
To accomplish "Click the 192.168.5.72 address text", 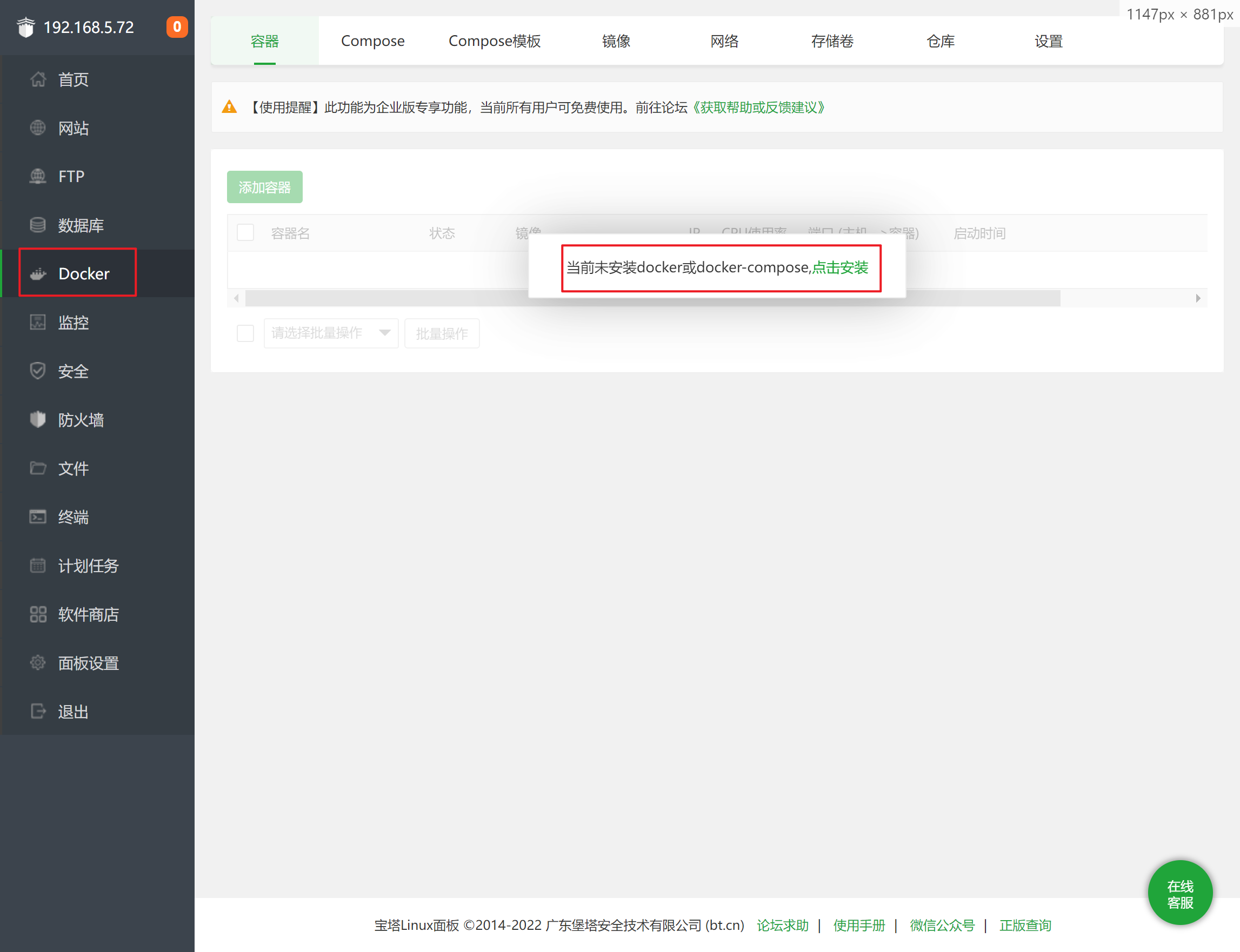I will (x=89, y=27).
